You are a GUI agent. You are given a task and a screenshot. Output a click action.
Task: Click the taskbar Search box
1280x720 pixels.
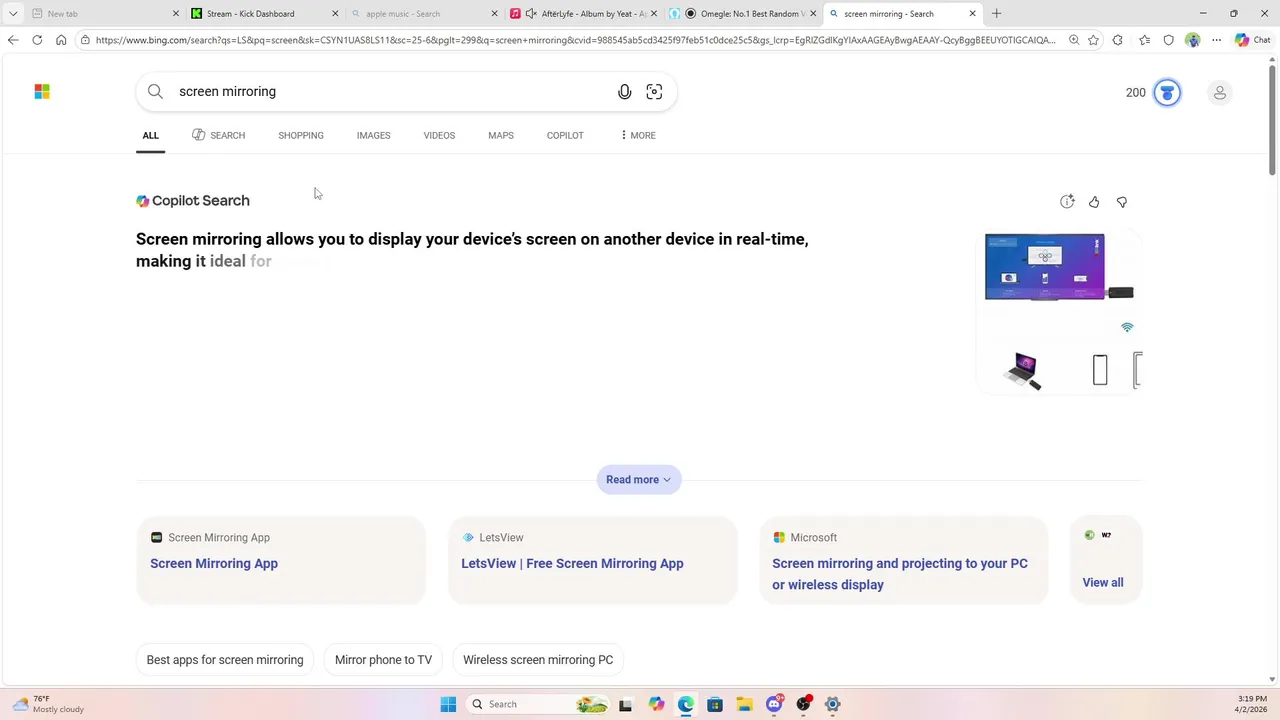tap(539, 704)
